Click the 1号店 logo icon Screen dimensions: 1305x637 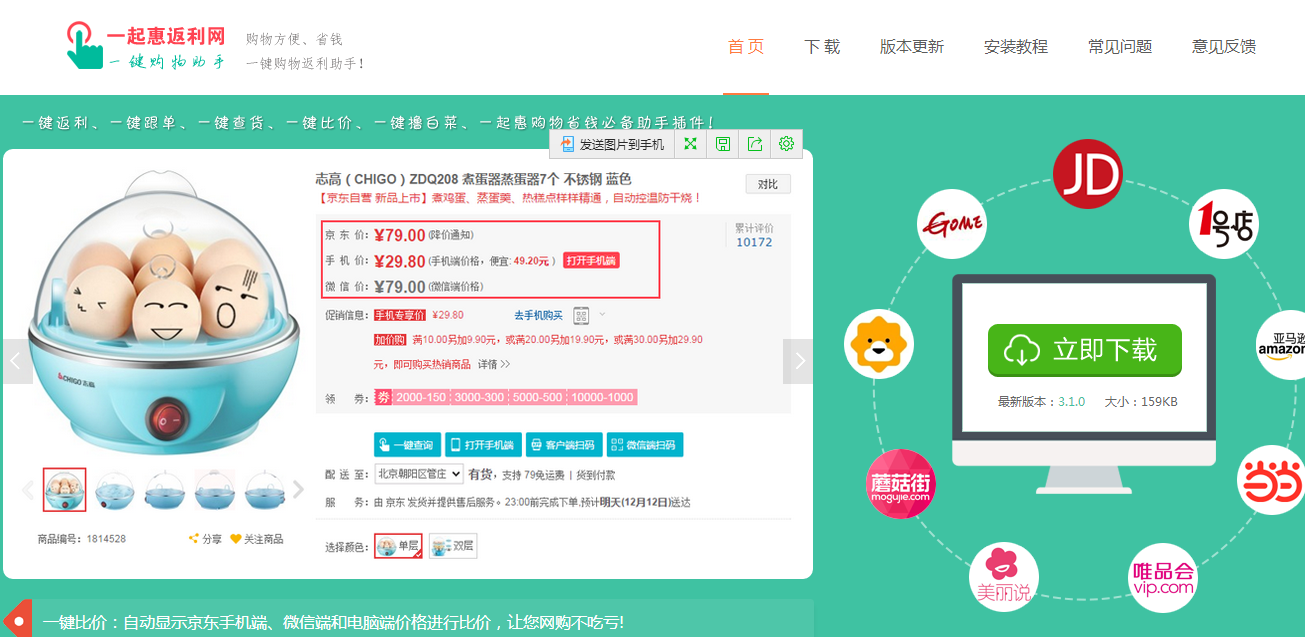[1224, 224]
